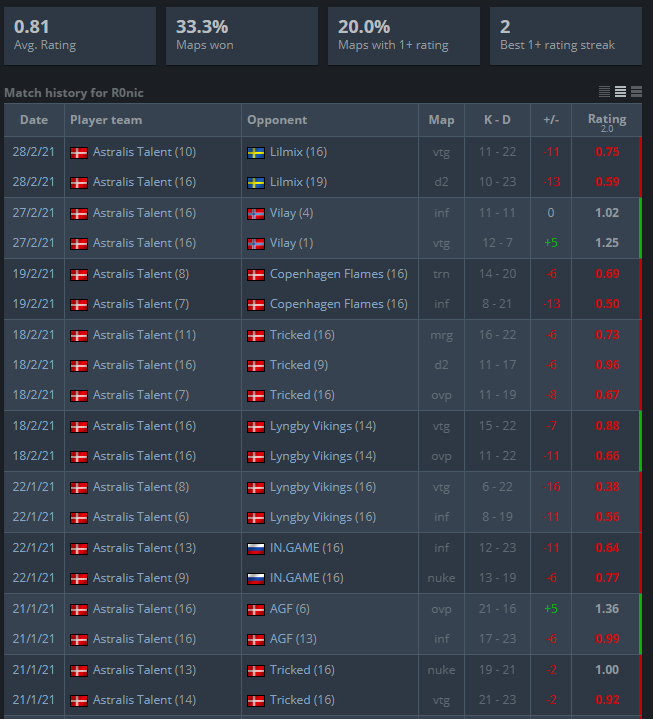
Task: Click the 0.59 rating value
Action: [607, 182]
